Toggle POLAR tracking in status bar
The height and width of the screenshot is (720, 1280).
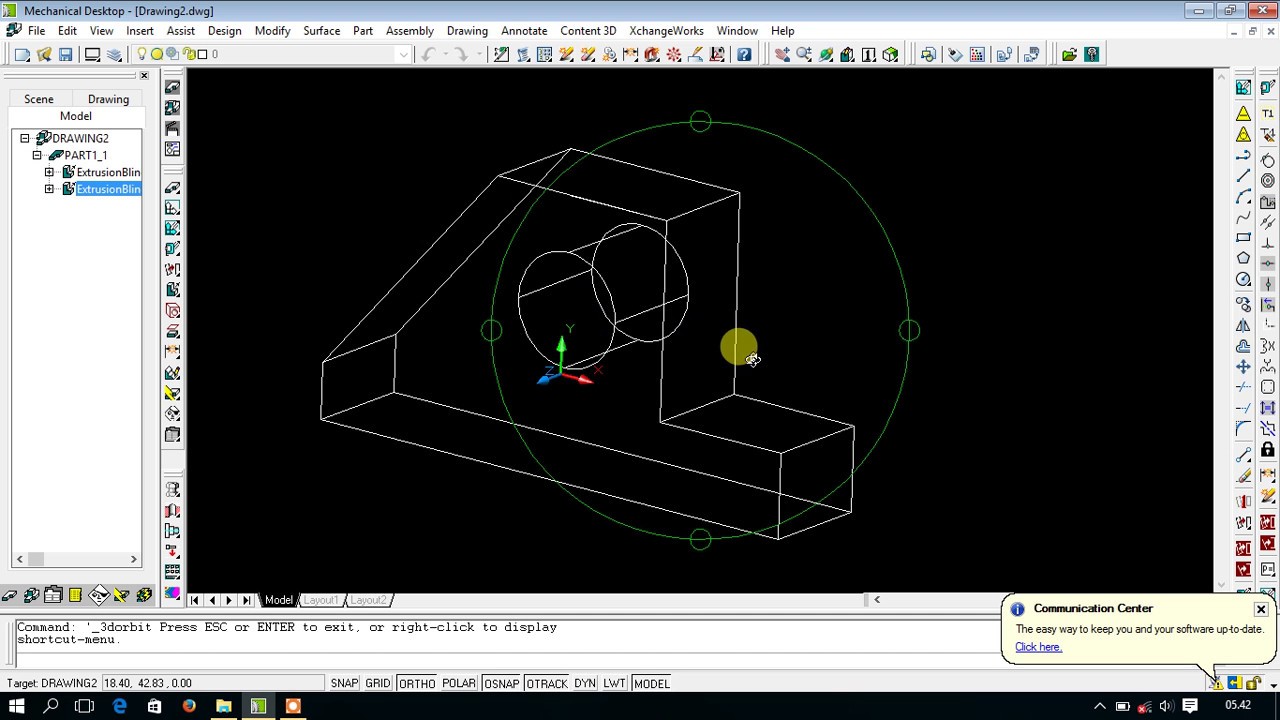(459, 683)
